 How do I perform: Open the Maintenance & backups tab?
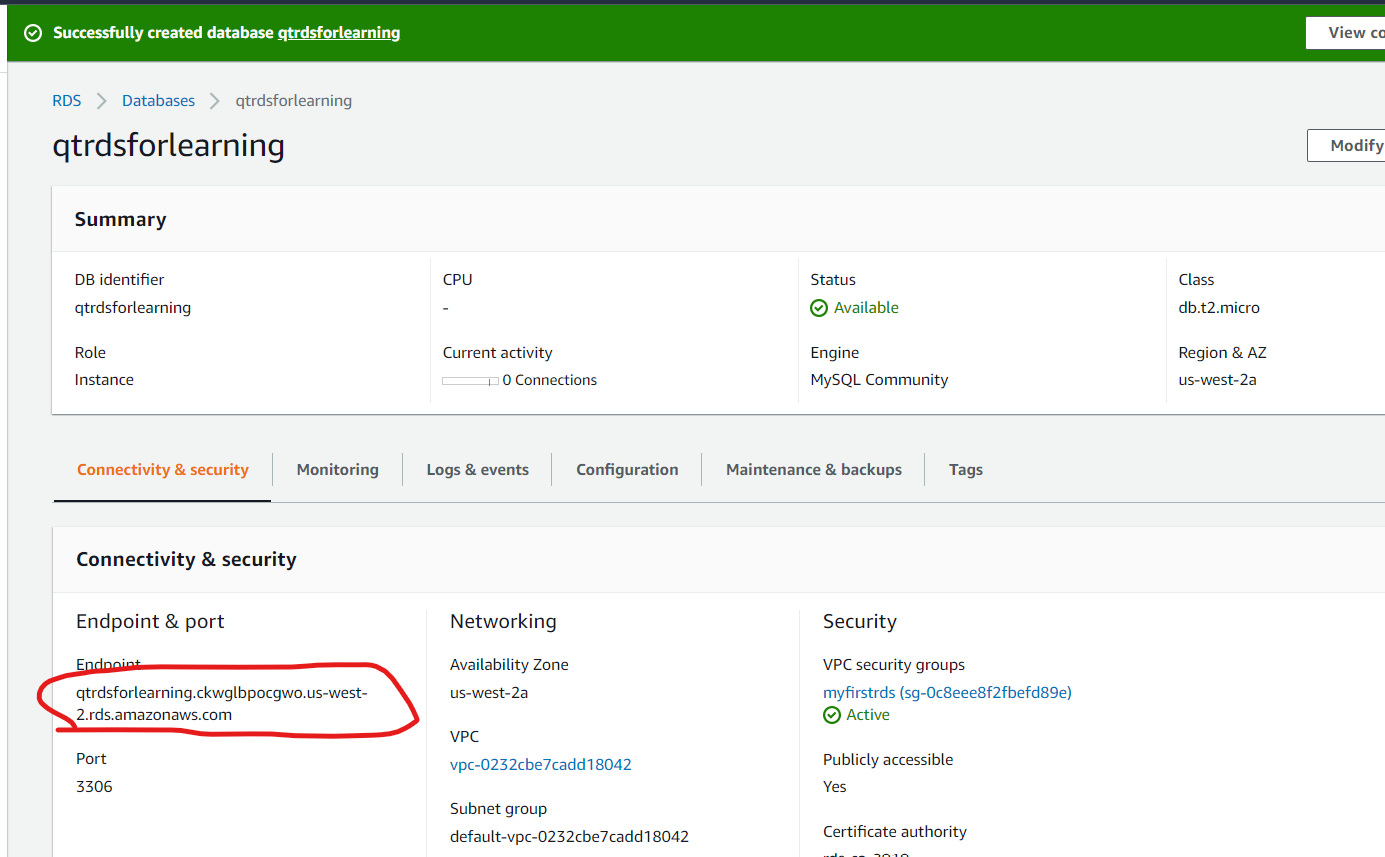point(814,470)
